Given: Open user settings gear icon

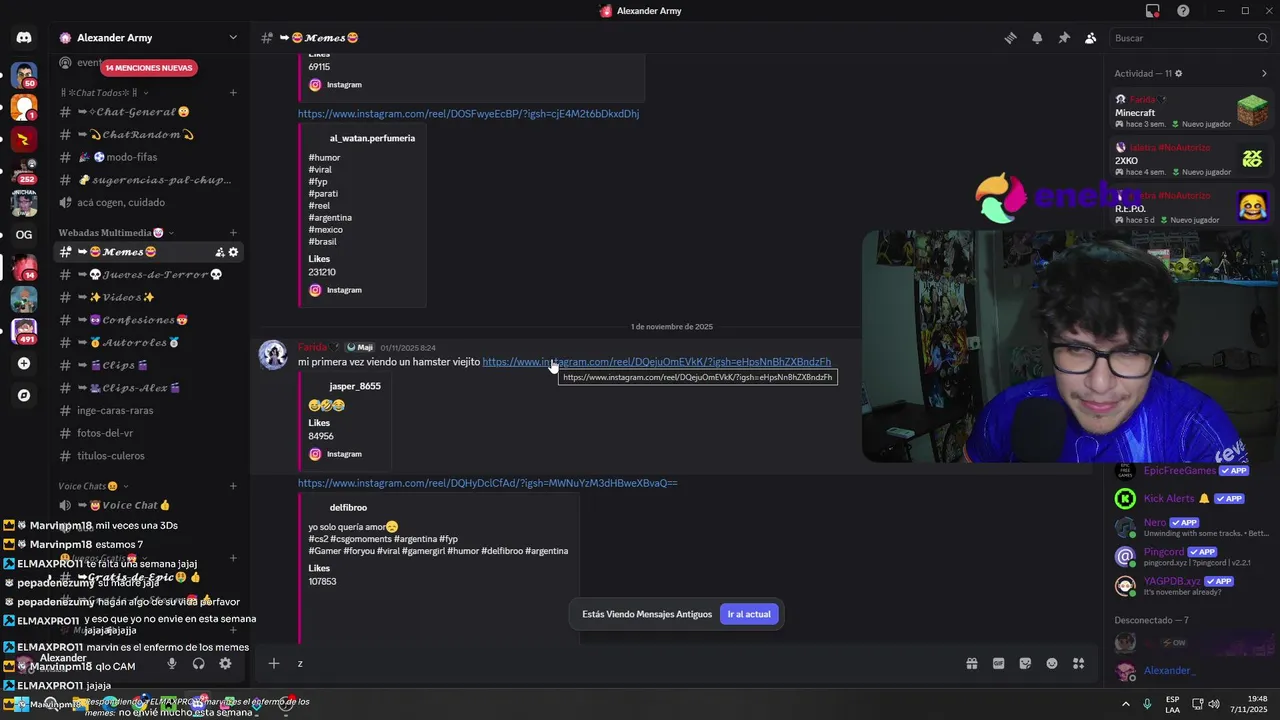Looking at the screenshot, I should 225,663.
